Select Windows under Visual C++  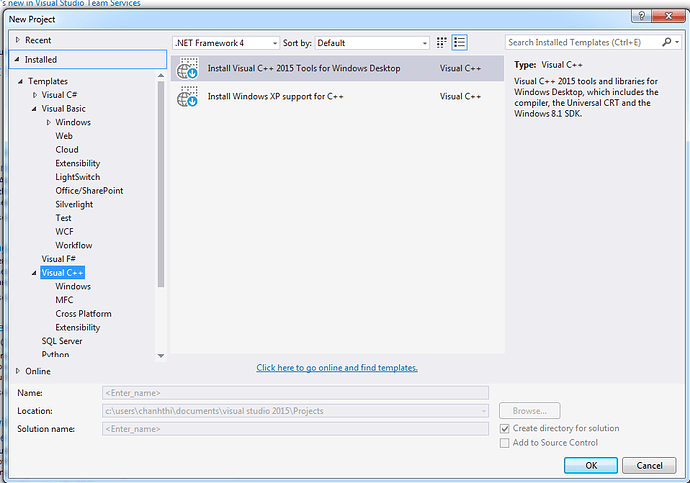[x=73, y=286]
